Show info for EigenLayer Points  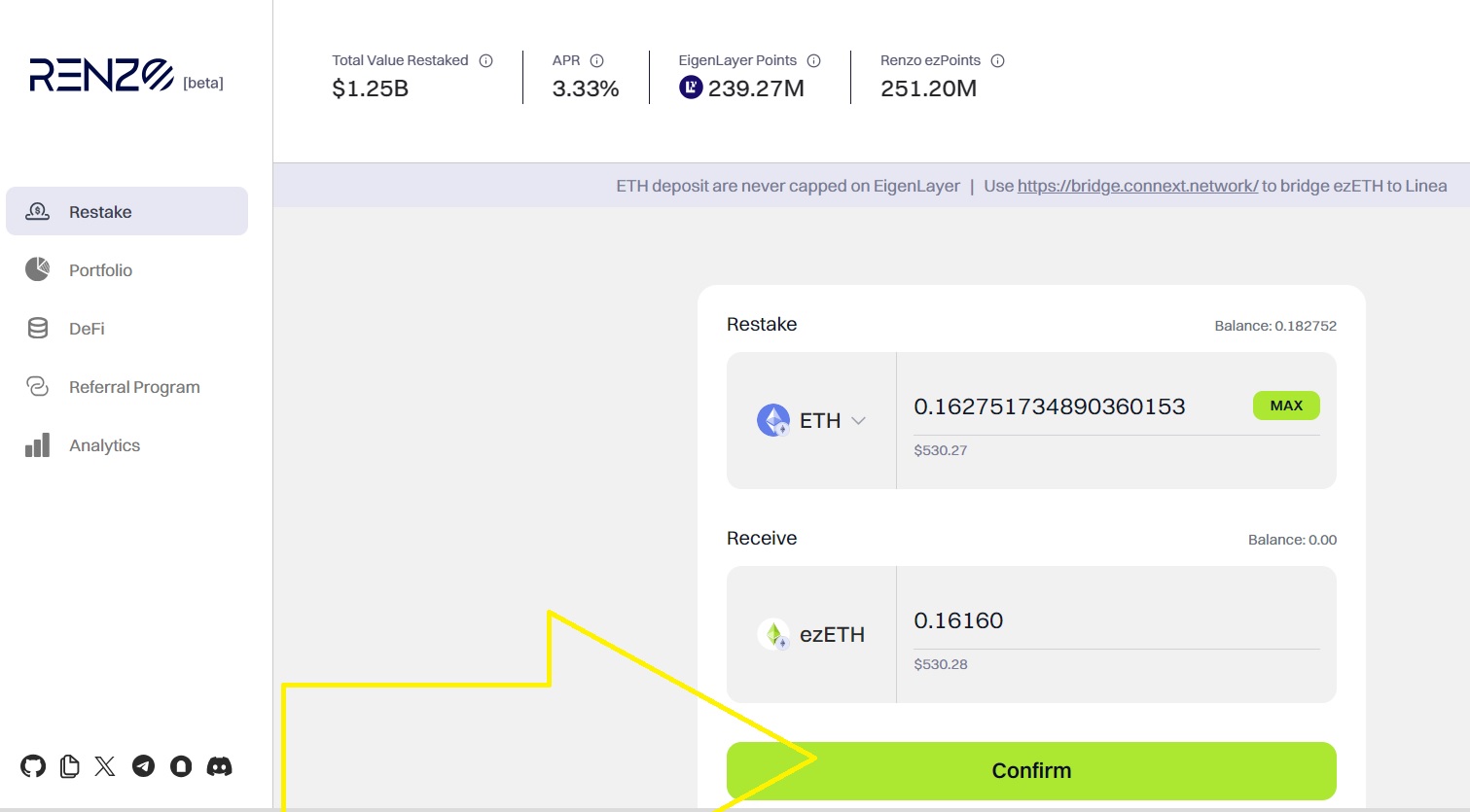coord(813,60)
